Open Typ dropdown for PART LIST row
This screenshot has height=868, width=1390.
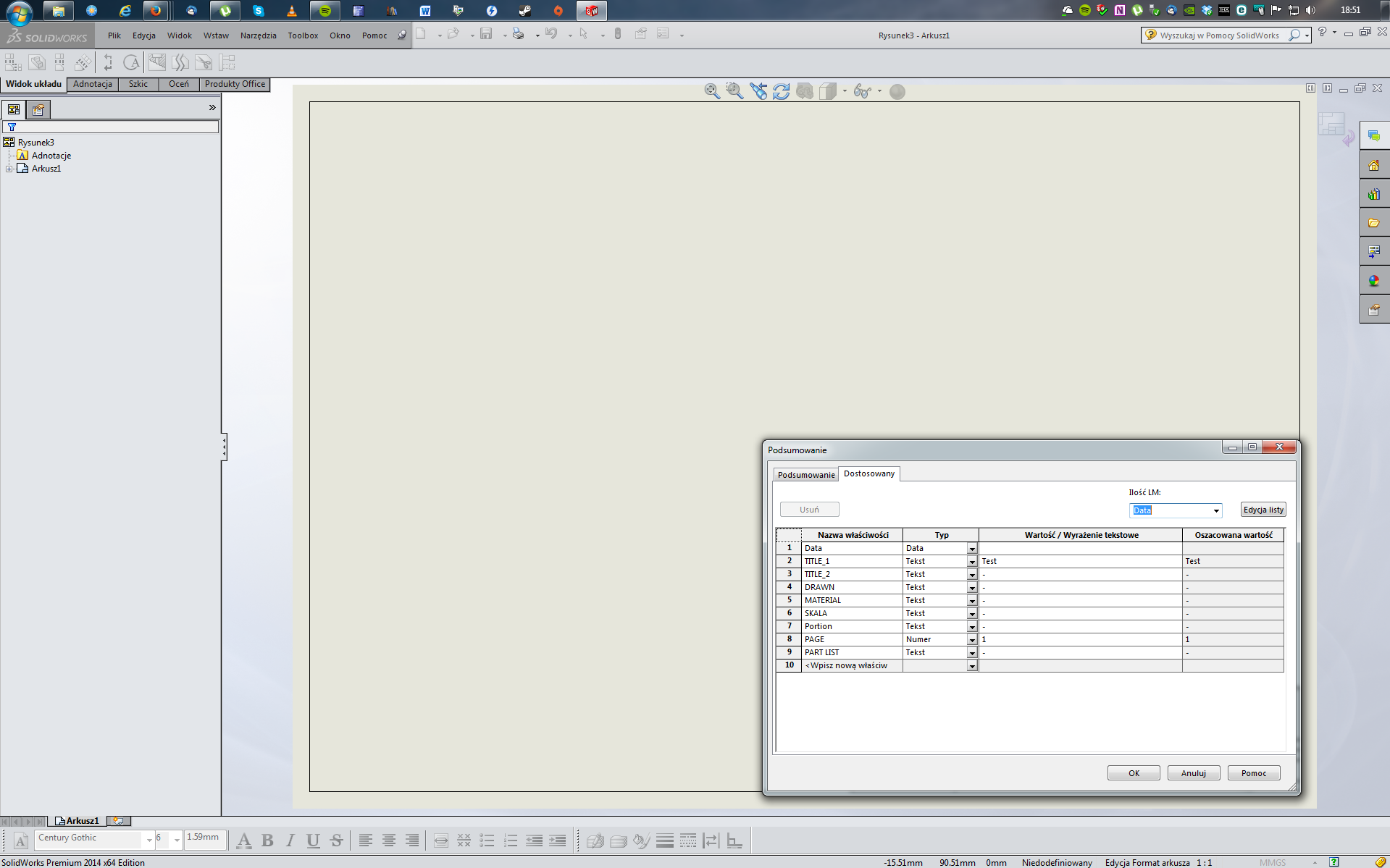[972, 653]
